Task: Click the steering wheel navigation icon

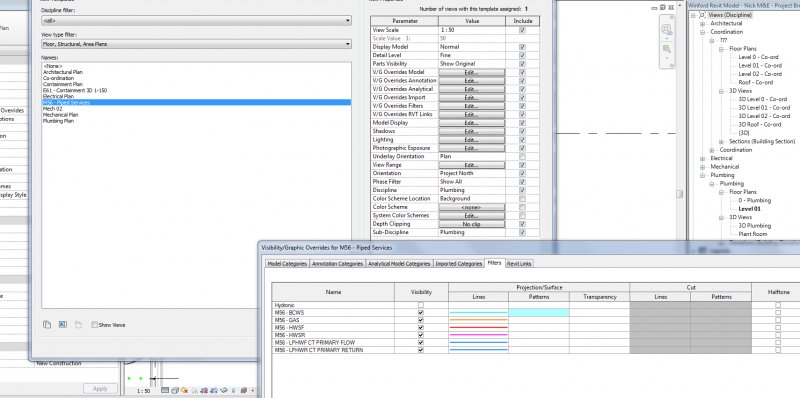Action: click(x=667, y=30)
